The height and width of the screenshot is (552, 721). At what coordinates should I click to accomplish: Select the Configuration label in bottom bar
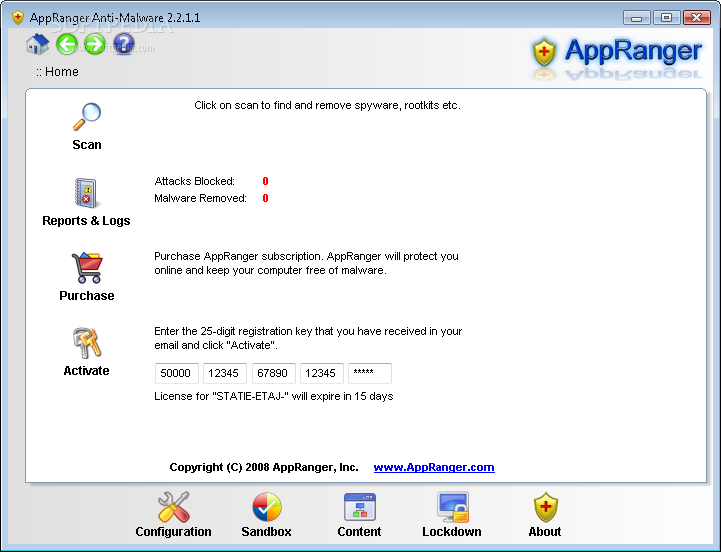pyautogui.click(x=173, y=532)
